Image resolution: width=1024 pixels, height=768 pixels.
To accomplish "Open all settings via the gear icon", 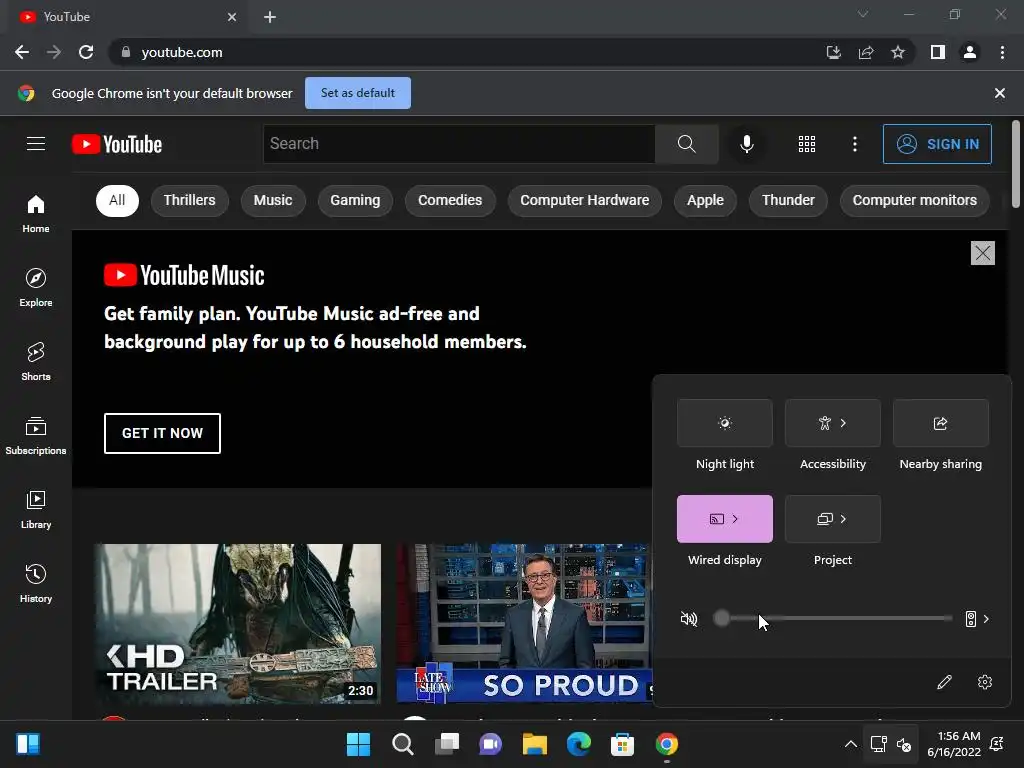I will (x=985, y=682).
